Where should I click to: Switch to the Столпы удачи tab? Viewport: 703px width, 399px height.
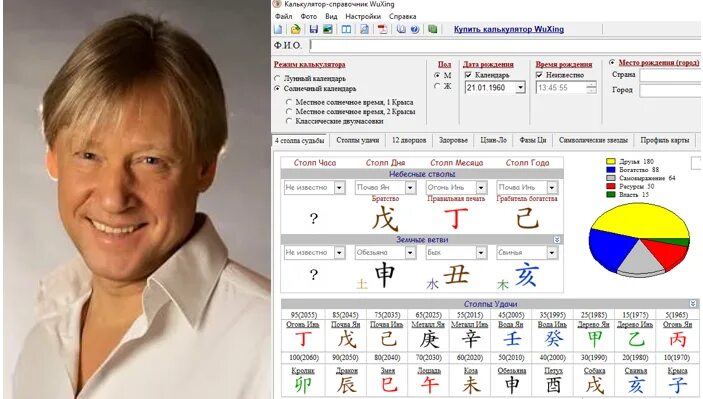pyautogui.click(x=357, y=140)
